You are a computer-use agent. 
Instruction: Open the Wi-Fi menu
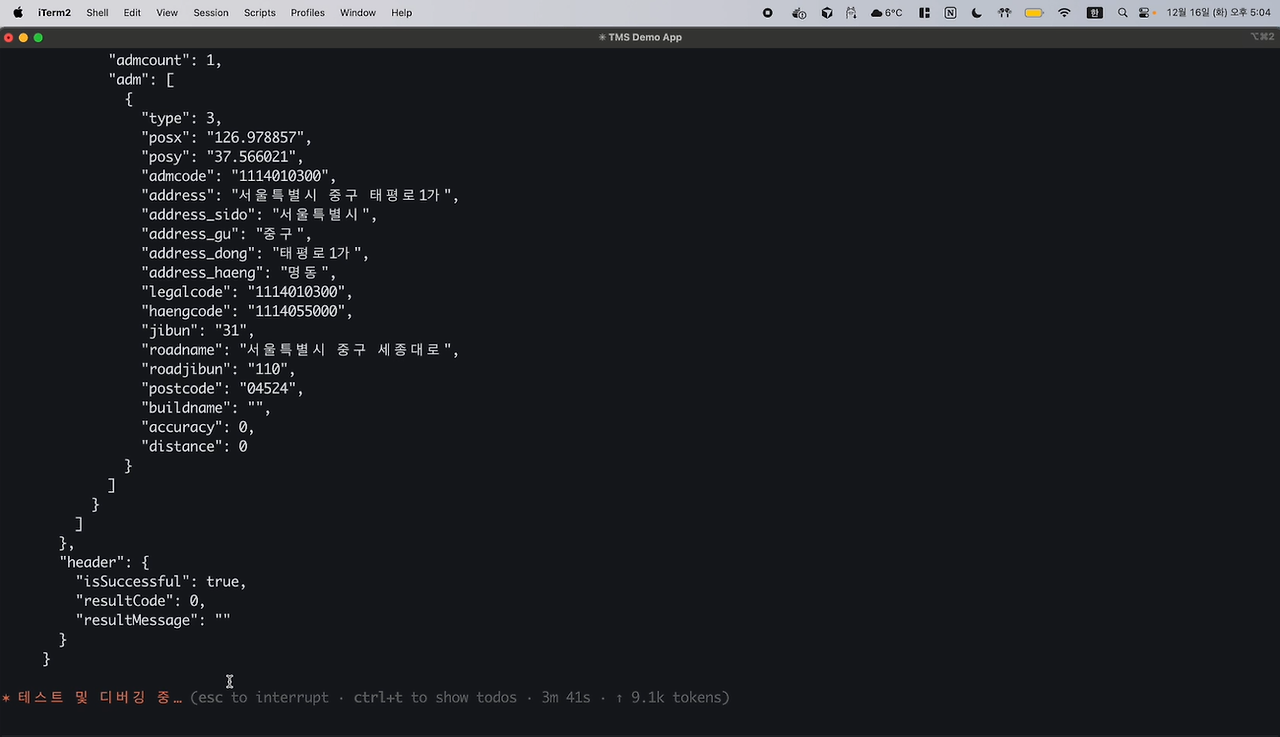tap(1064, 13)
